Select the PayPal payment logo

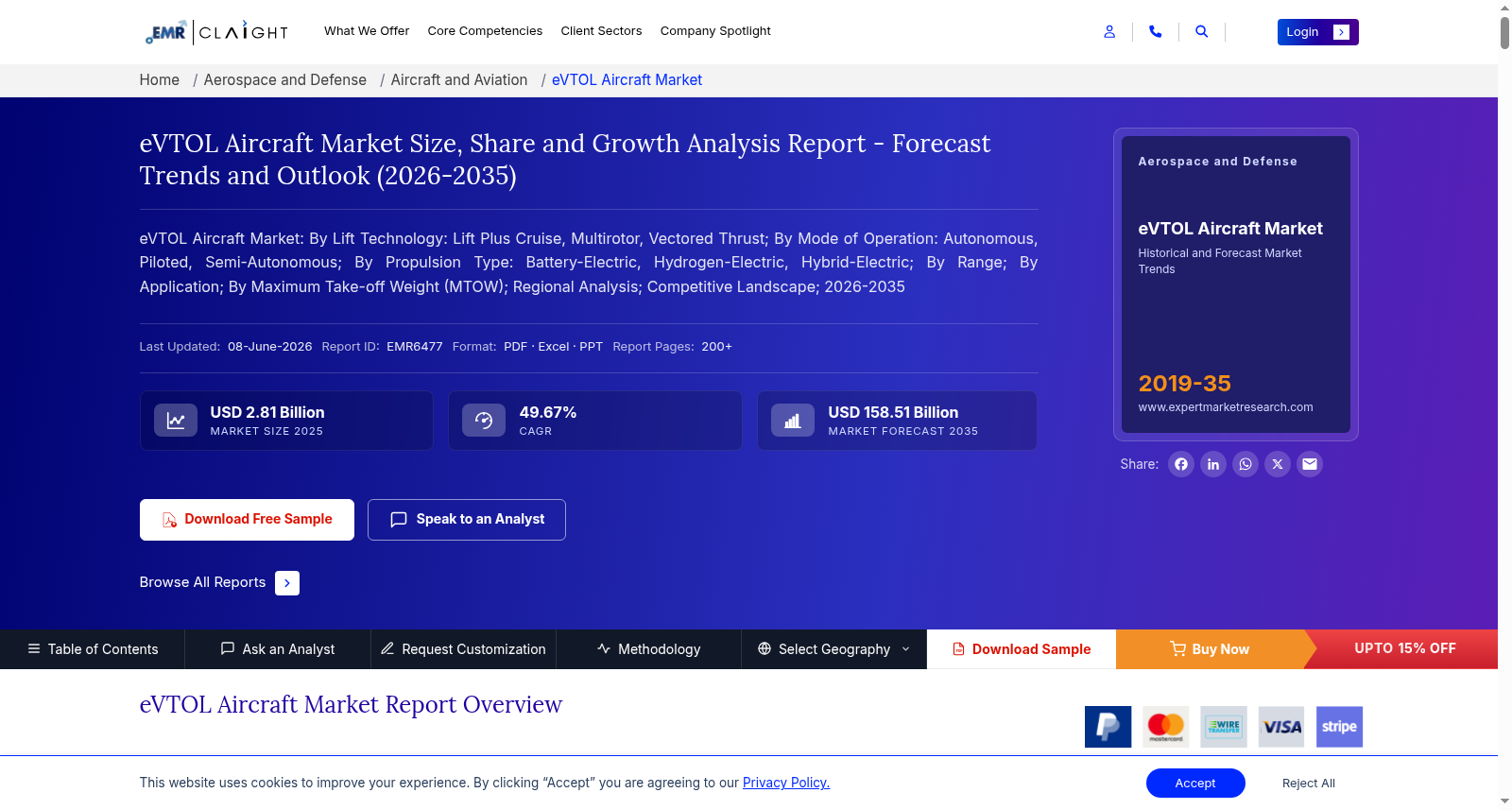pos(1108,727)
